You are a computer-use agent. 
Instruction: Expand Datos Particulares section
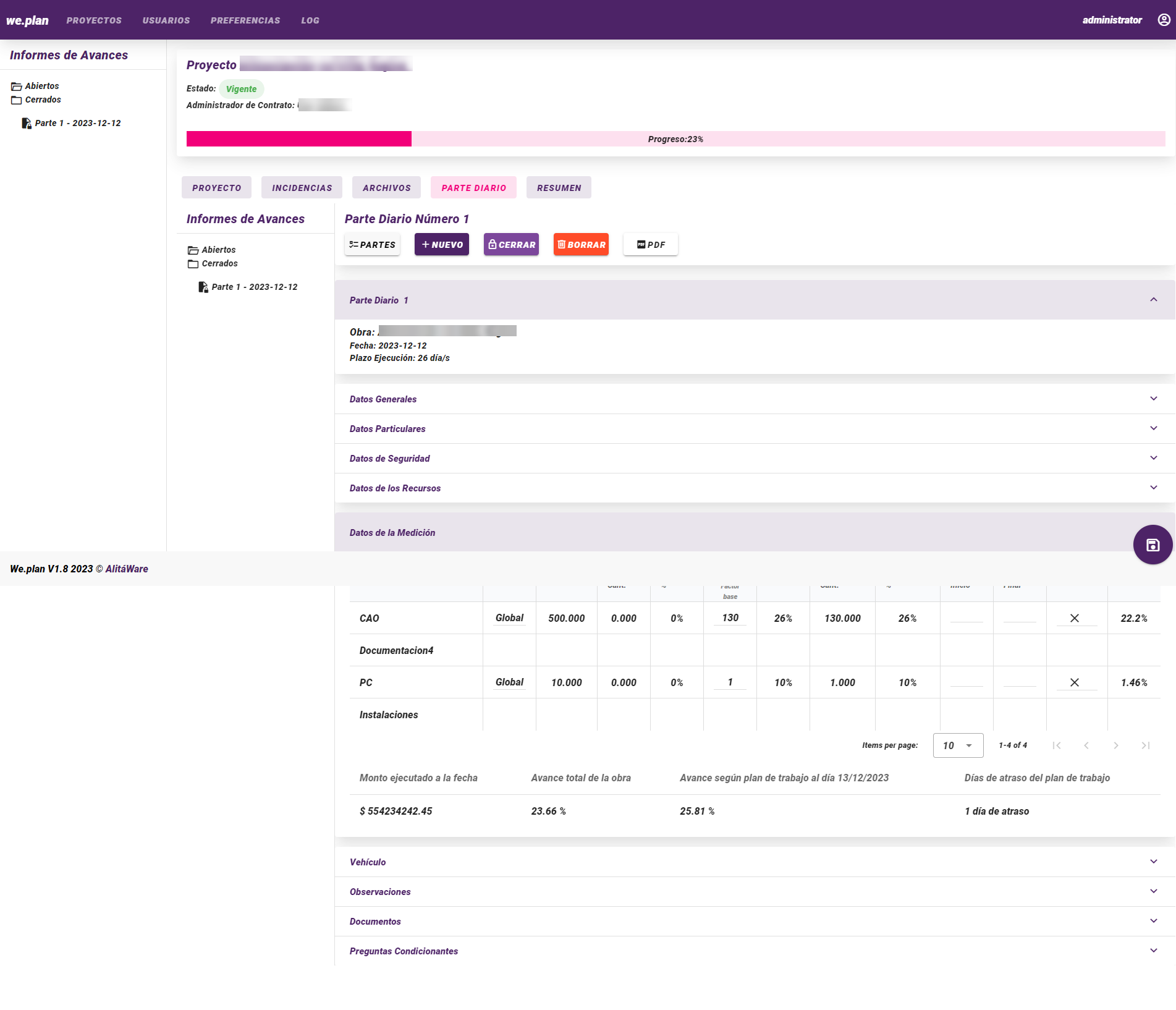pos(1154,428)
